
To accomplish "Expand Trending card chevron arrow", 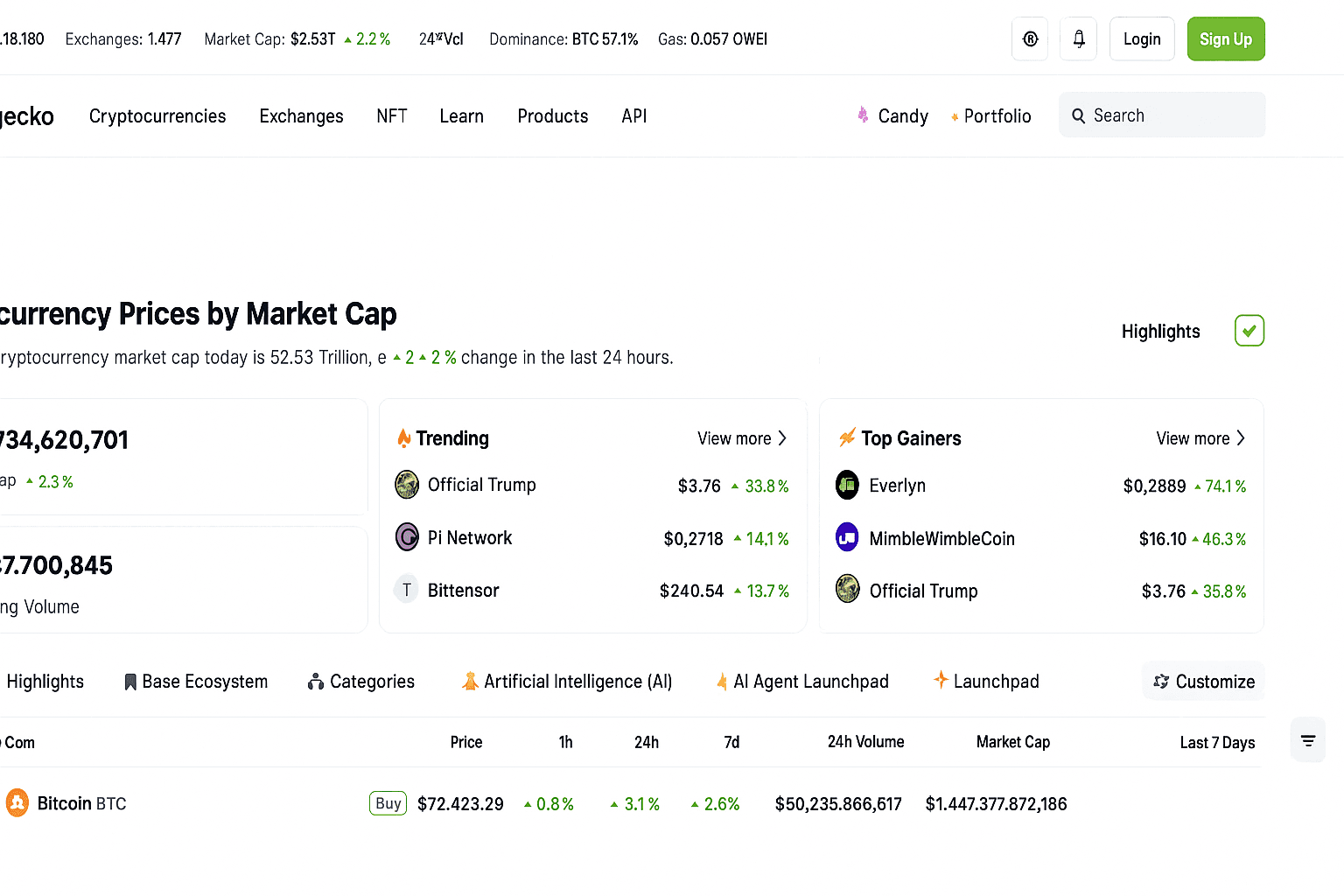I will [782, 438].
